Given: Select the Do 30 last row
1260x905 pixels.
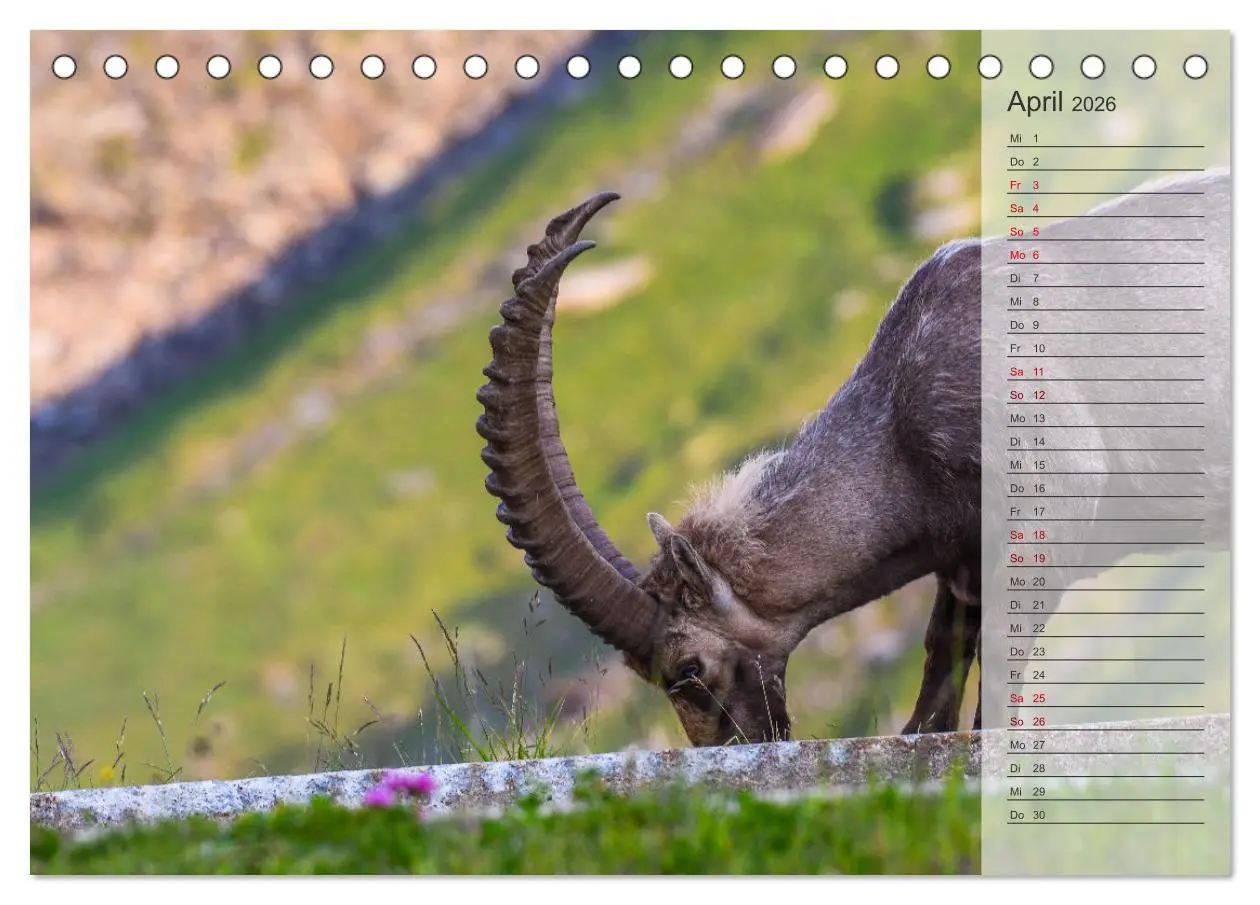Looking at the screenshot, I should pyautogui.click(x=1105, y=814).
